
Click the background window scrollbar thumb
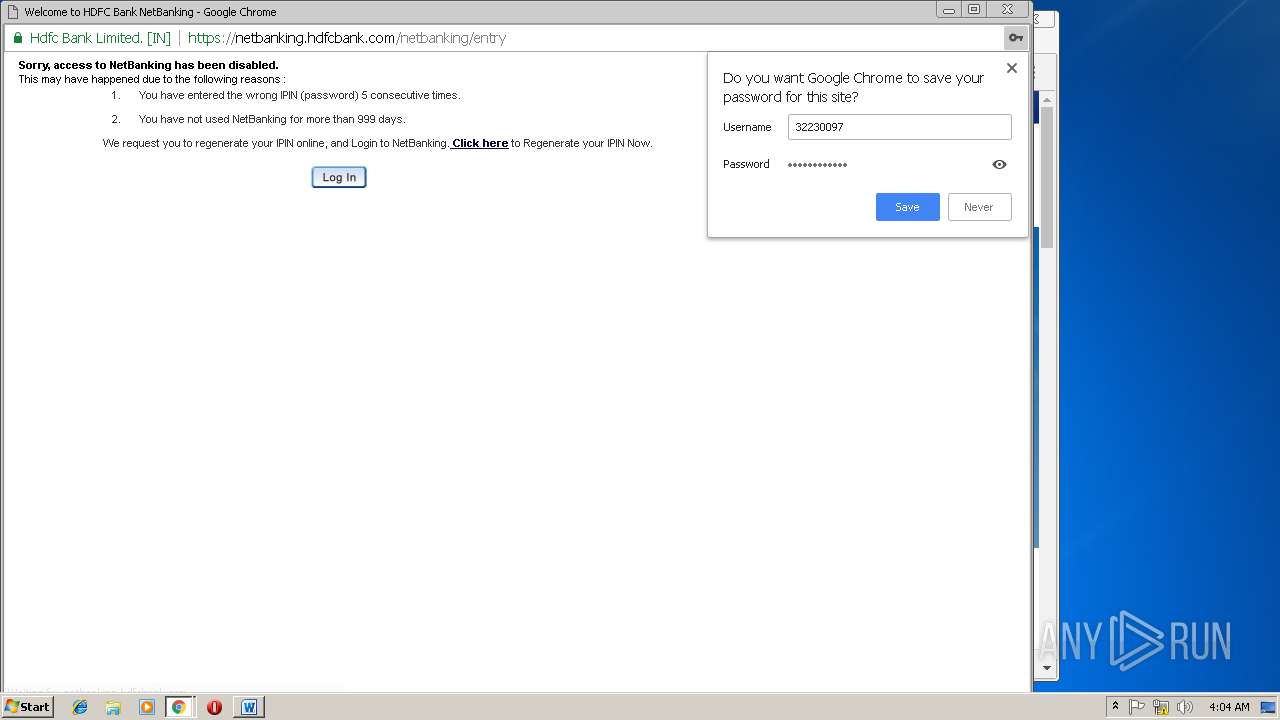point(1047,177)
